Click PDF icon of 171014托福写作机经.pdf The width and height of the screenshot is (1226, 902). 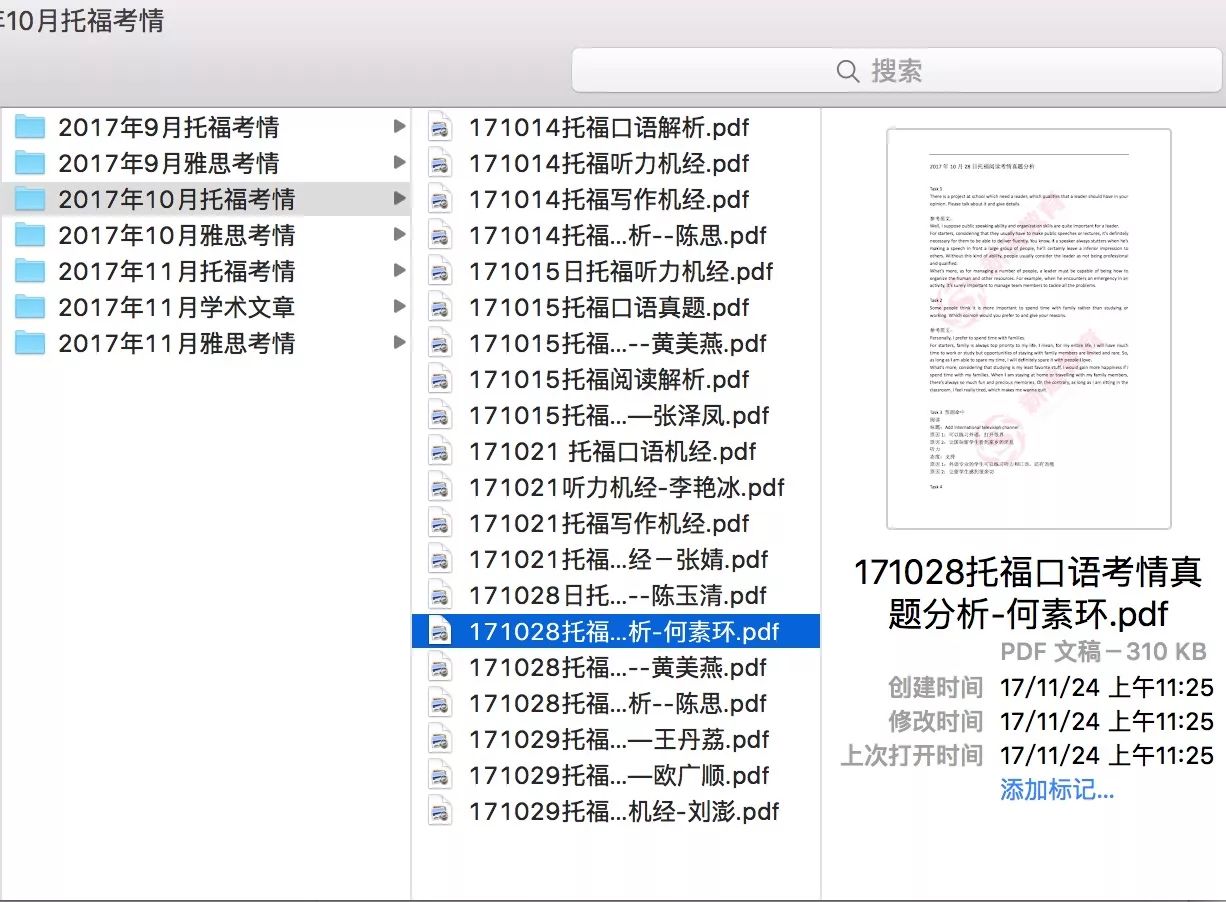[440, 199]
